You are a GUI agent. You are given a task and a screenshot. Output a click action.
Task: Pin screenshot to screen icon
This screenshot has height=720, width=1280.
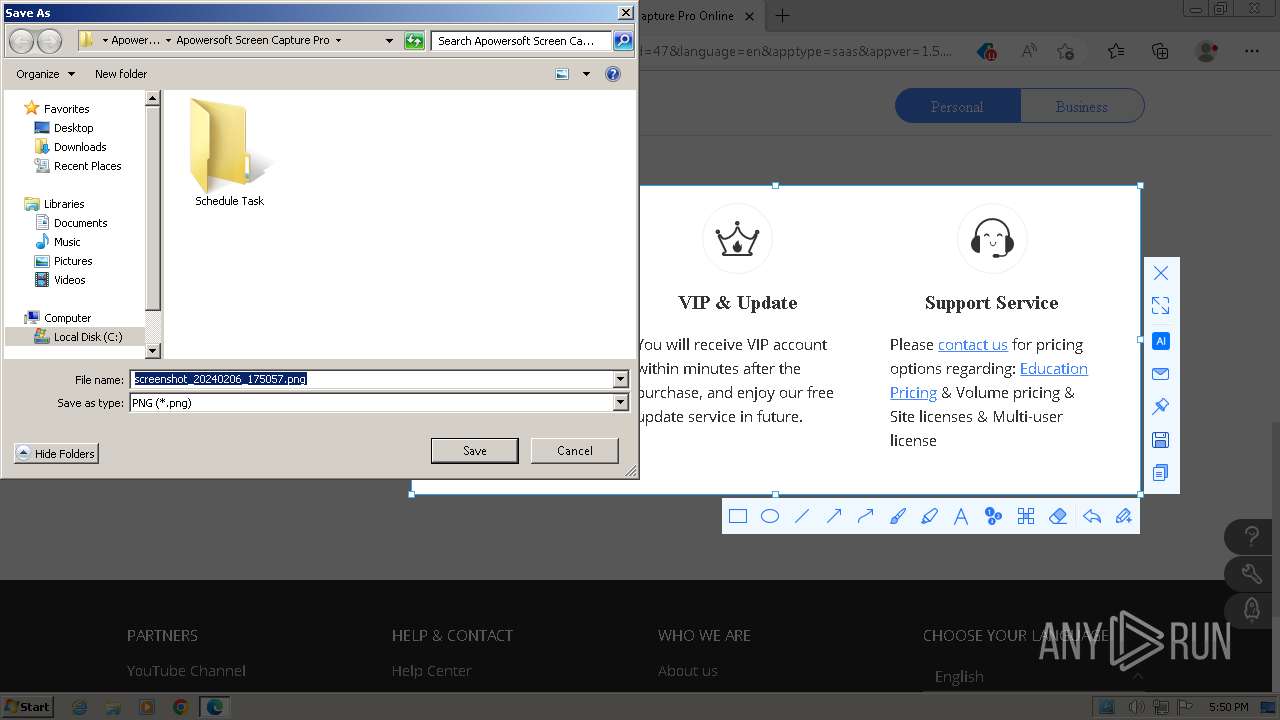(x=1161, y=407)
